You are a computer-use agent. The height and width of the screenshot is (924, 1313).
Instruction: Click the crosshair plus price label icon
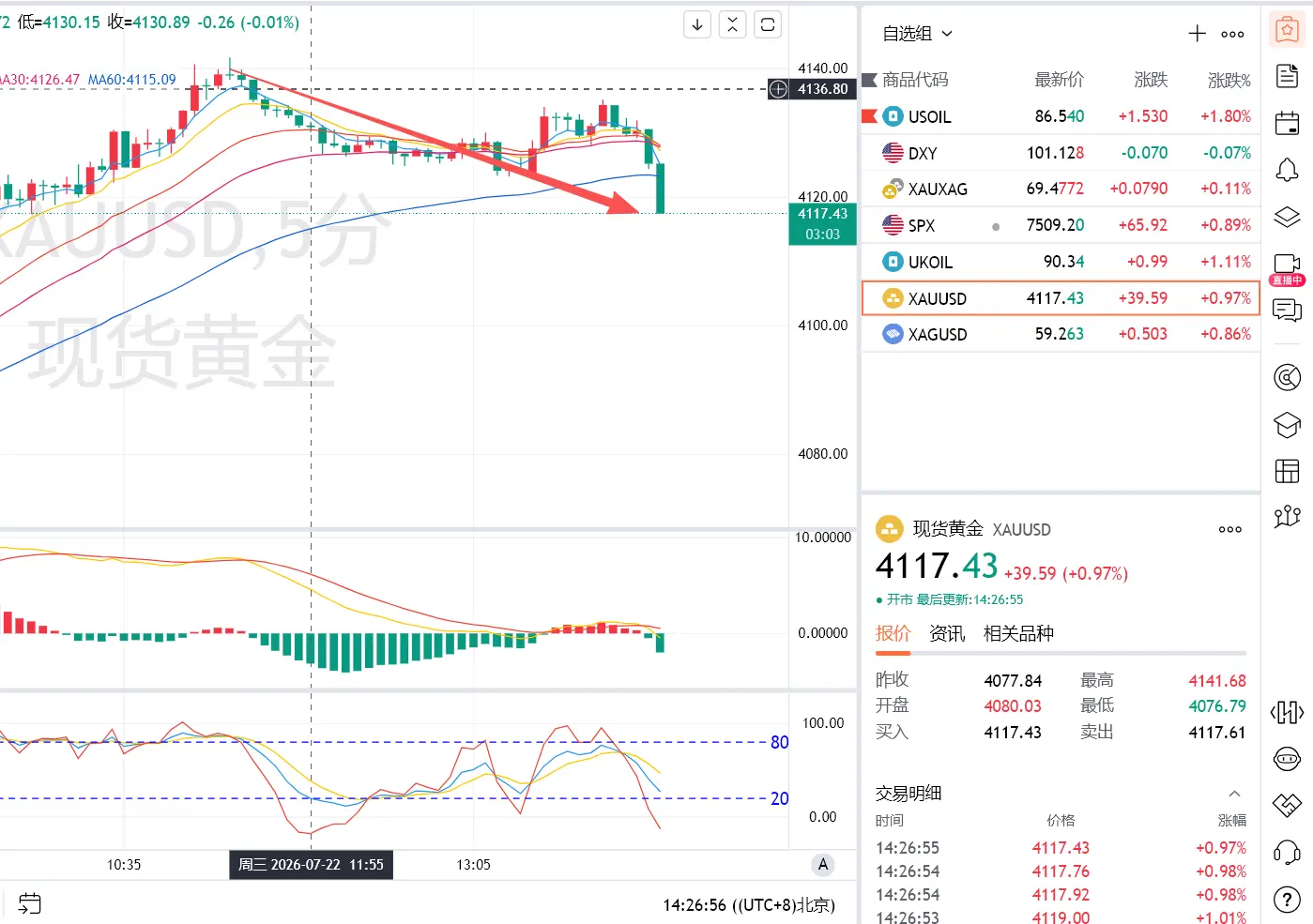(778, 89)
